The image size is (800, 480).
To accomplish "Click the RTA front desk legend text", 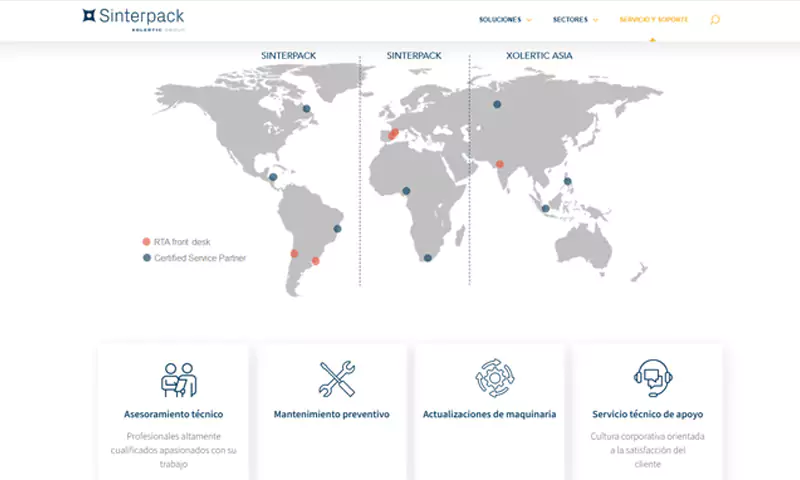I will click(x=182, y=242).
